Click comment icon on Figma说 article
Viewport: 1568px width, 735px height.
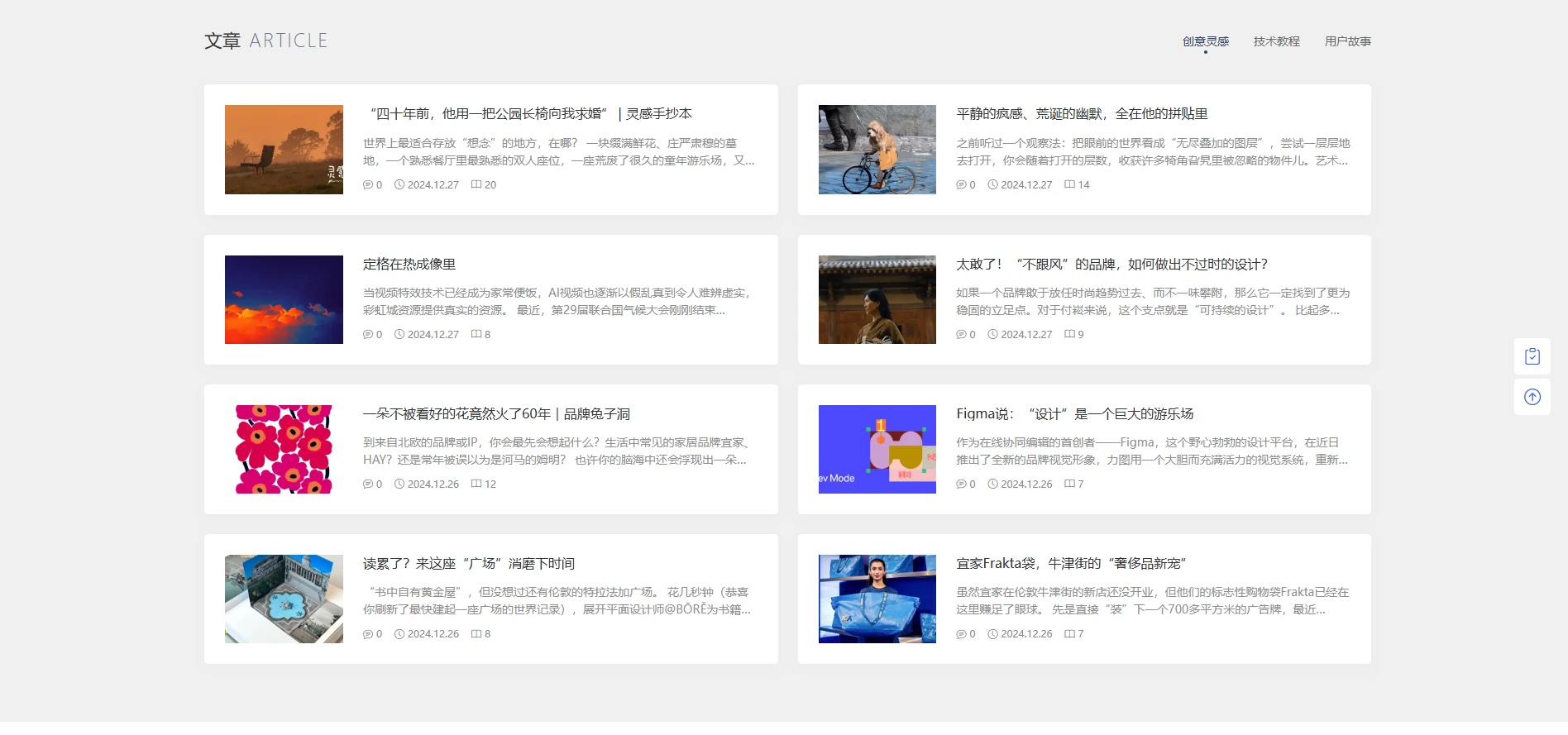point(961,484)
